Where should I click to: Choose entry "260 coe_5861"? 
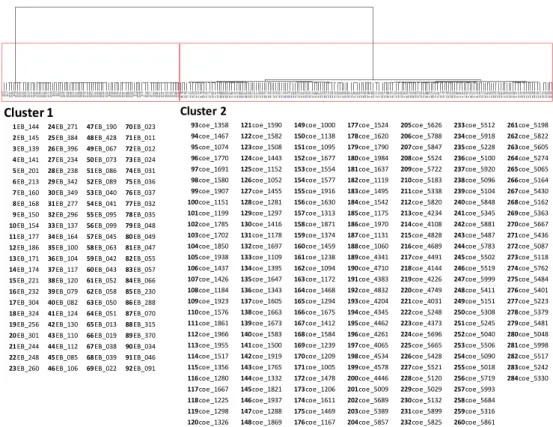tap(474, 422)
